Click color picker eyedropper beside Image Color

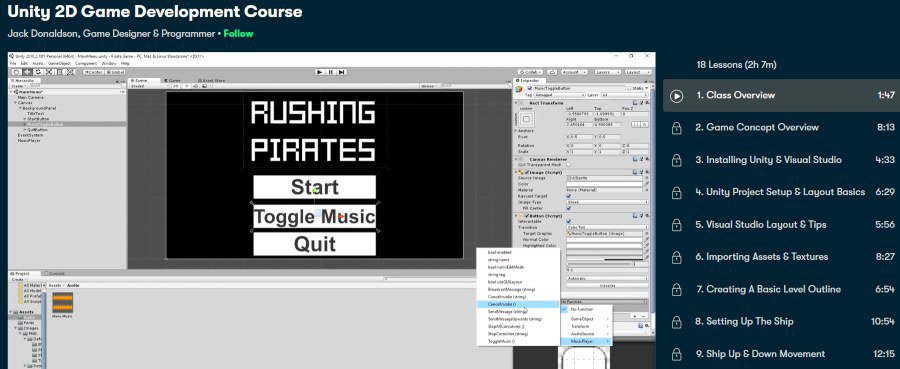646,184
